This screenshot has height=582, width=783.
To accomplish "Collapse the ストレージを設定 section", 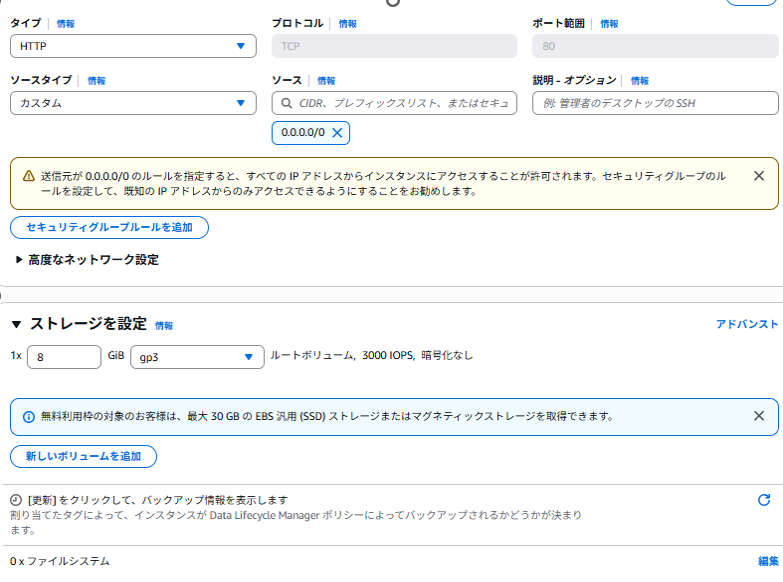I will 16,324.
